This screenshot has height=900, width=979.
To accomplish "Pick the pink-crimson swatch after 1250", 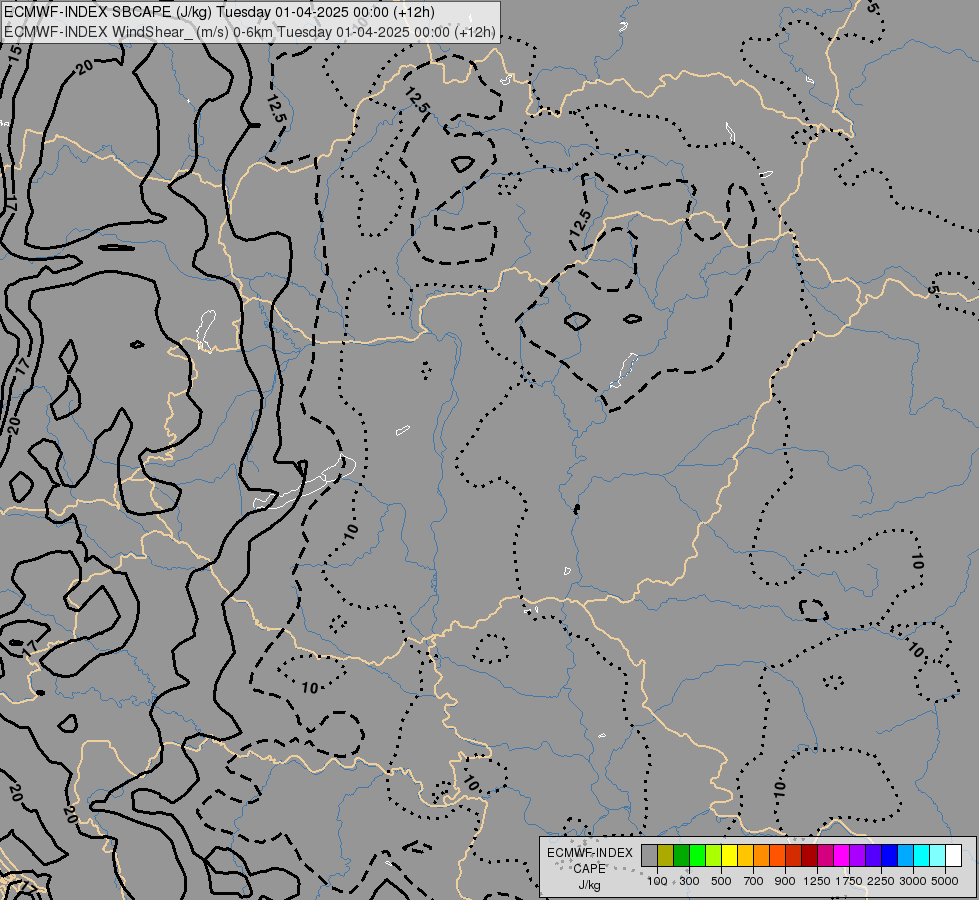I will point(825,855).
